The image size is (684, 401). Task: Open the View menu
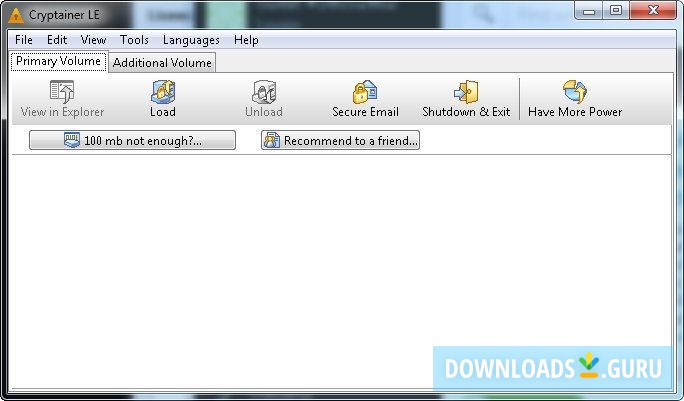point(93,40)
